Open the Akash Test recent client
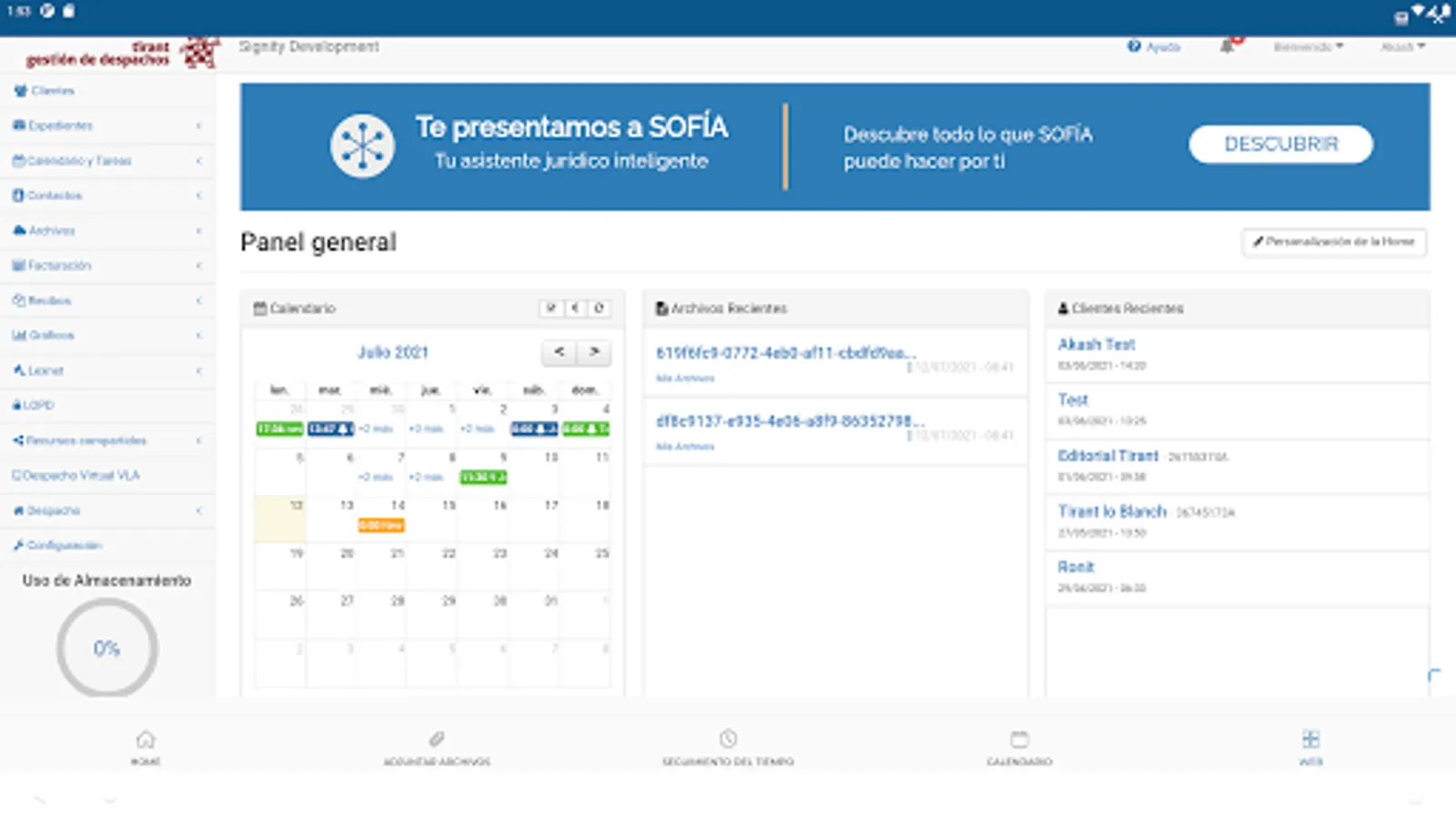The height and width of the screenshot is (819, 1456). tap(1096, 345)
